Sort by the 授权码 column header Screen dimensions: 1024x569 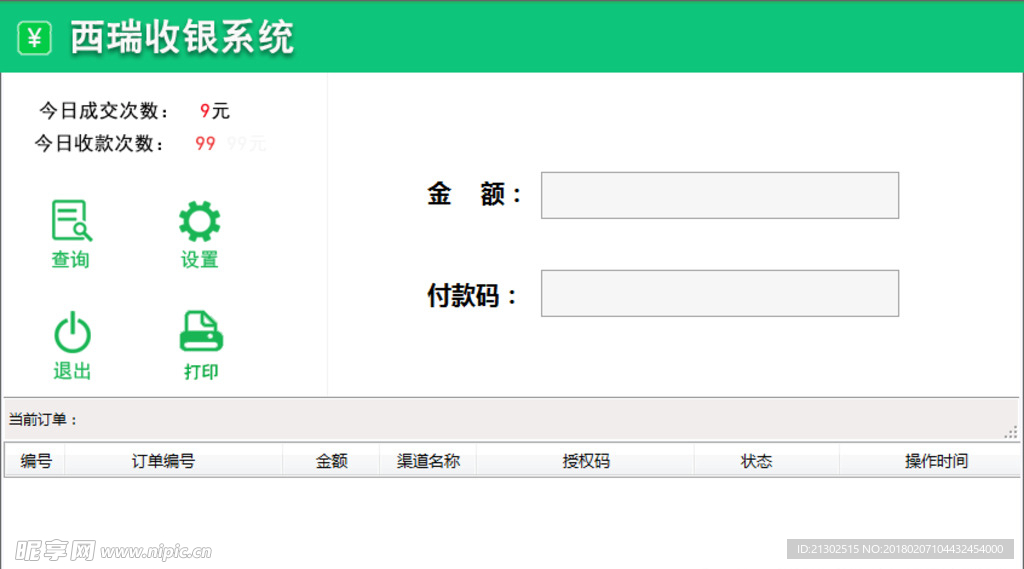pyautogui.click(x=586, y=461)
